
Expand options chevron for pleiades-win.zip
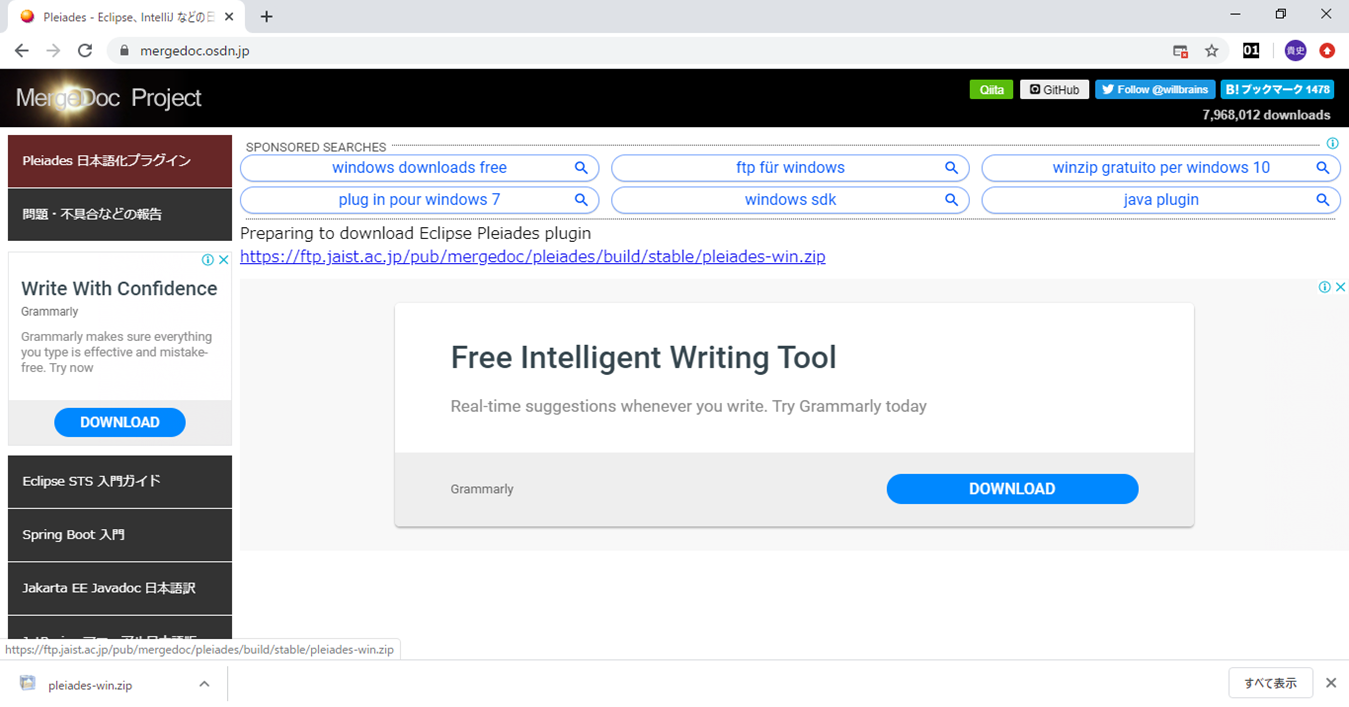(204, 684)
